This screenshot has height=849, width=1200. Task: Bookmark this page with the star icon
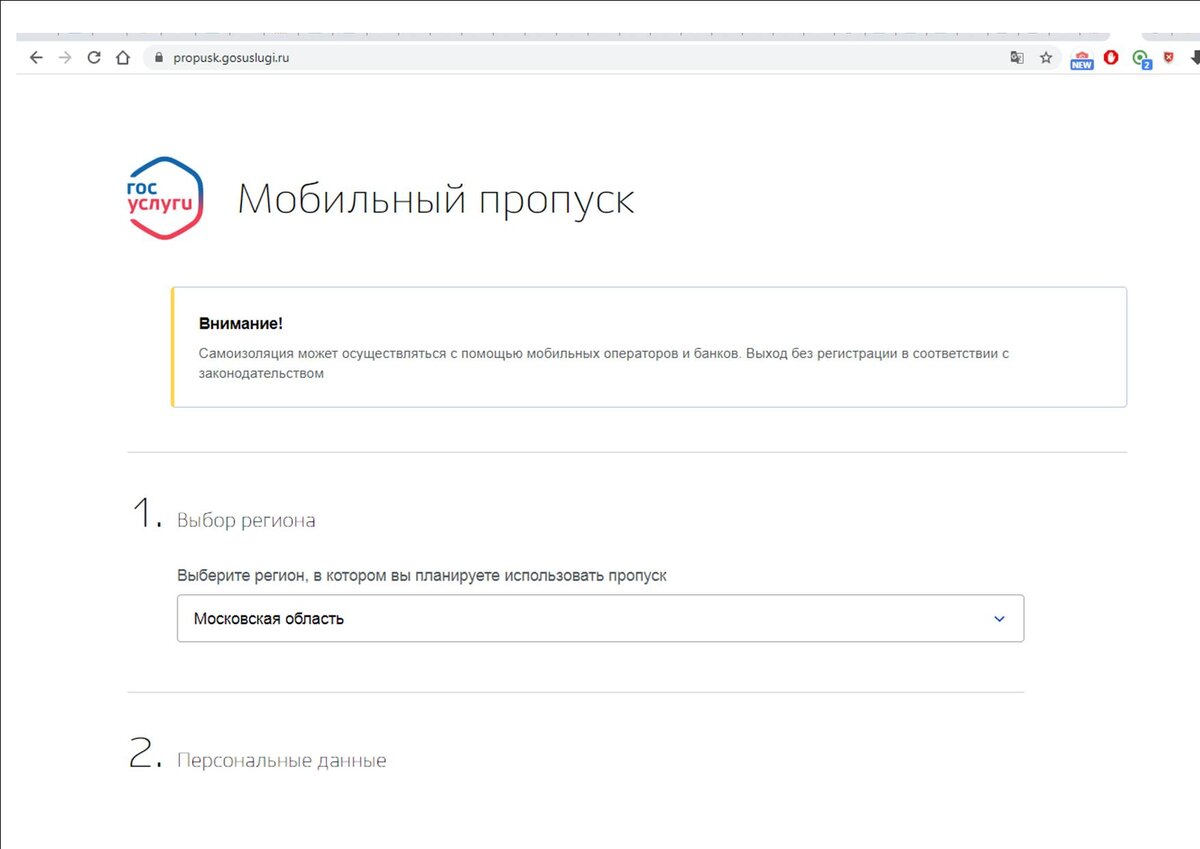[1046, 58]
